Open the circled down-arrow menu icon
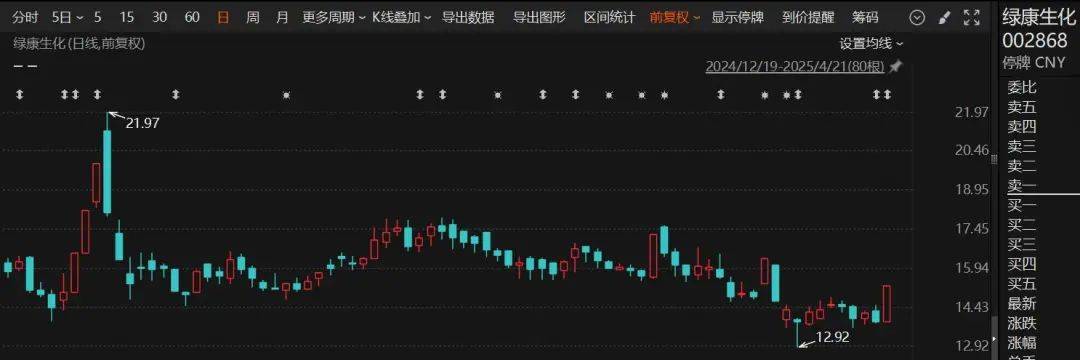Screen dimensions: 1080x360 coord(917,17)
